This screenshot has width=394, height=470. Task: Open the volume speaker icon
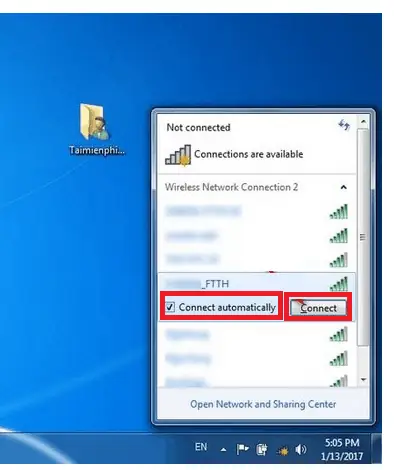[301, 450]
